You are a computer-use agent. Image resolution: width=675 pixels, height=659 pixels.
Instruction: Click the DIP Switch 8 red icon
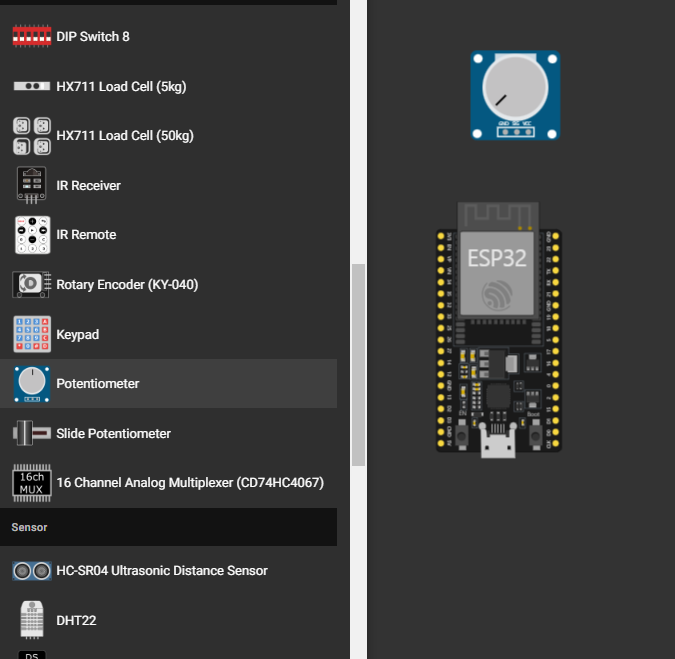[x=32, y=36]
